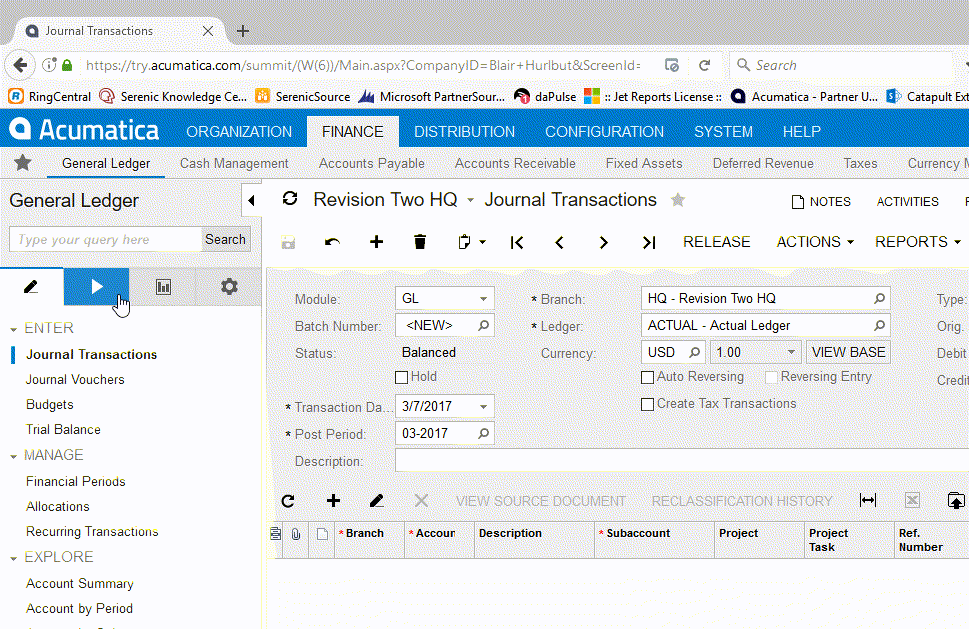
Task: Go to previous record arrow
Action: click(x=560, y=242)
